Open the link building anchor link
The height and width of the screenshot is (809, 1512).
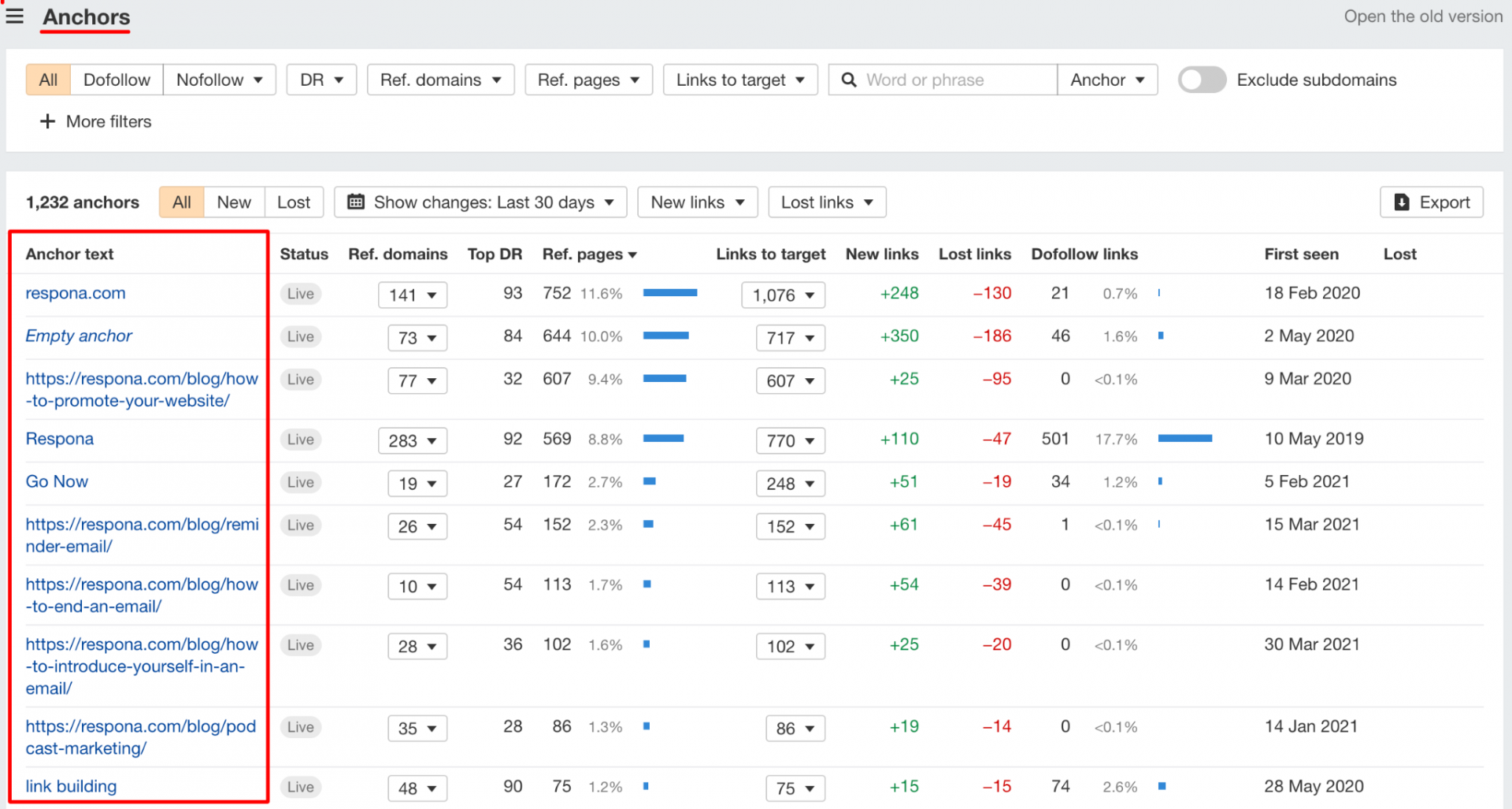pyautogui.click(x=71, y=786)
